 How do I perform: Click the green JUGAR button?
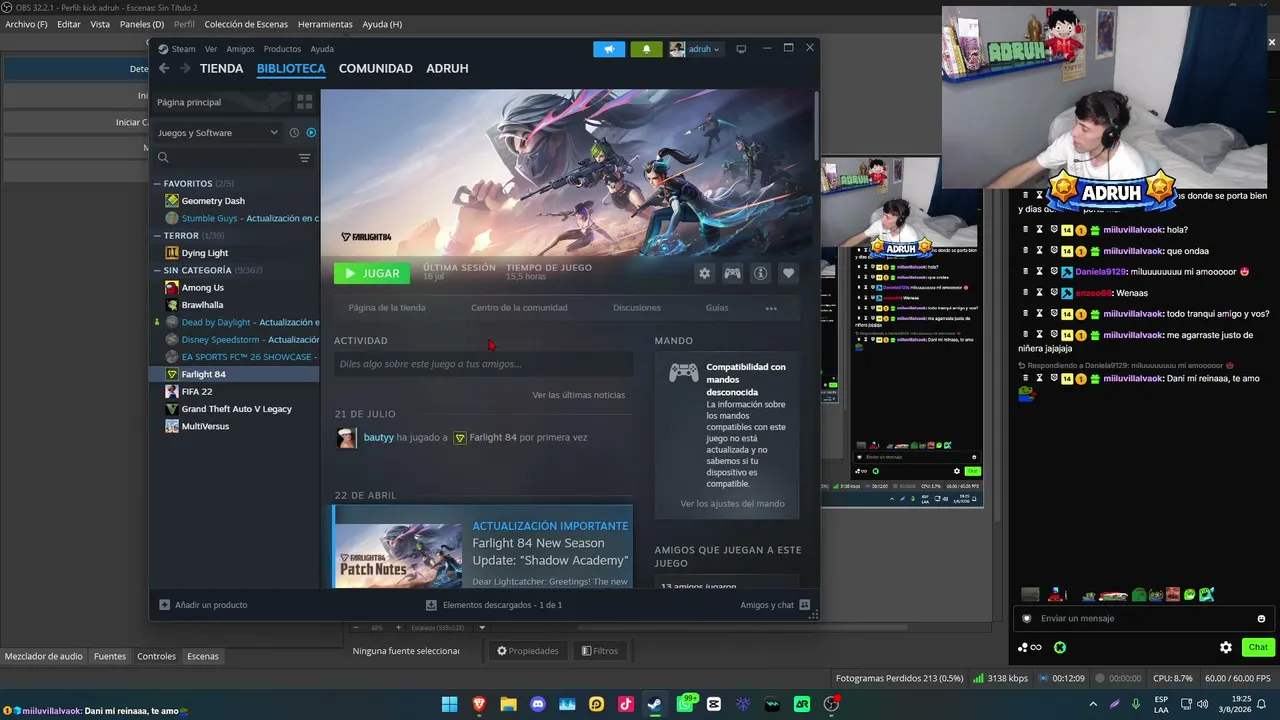coord(372,273)
